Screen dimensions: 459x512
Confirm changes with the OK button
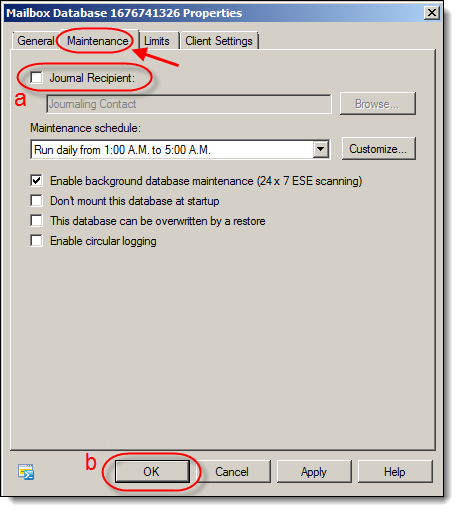[x=152, y=472]
